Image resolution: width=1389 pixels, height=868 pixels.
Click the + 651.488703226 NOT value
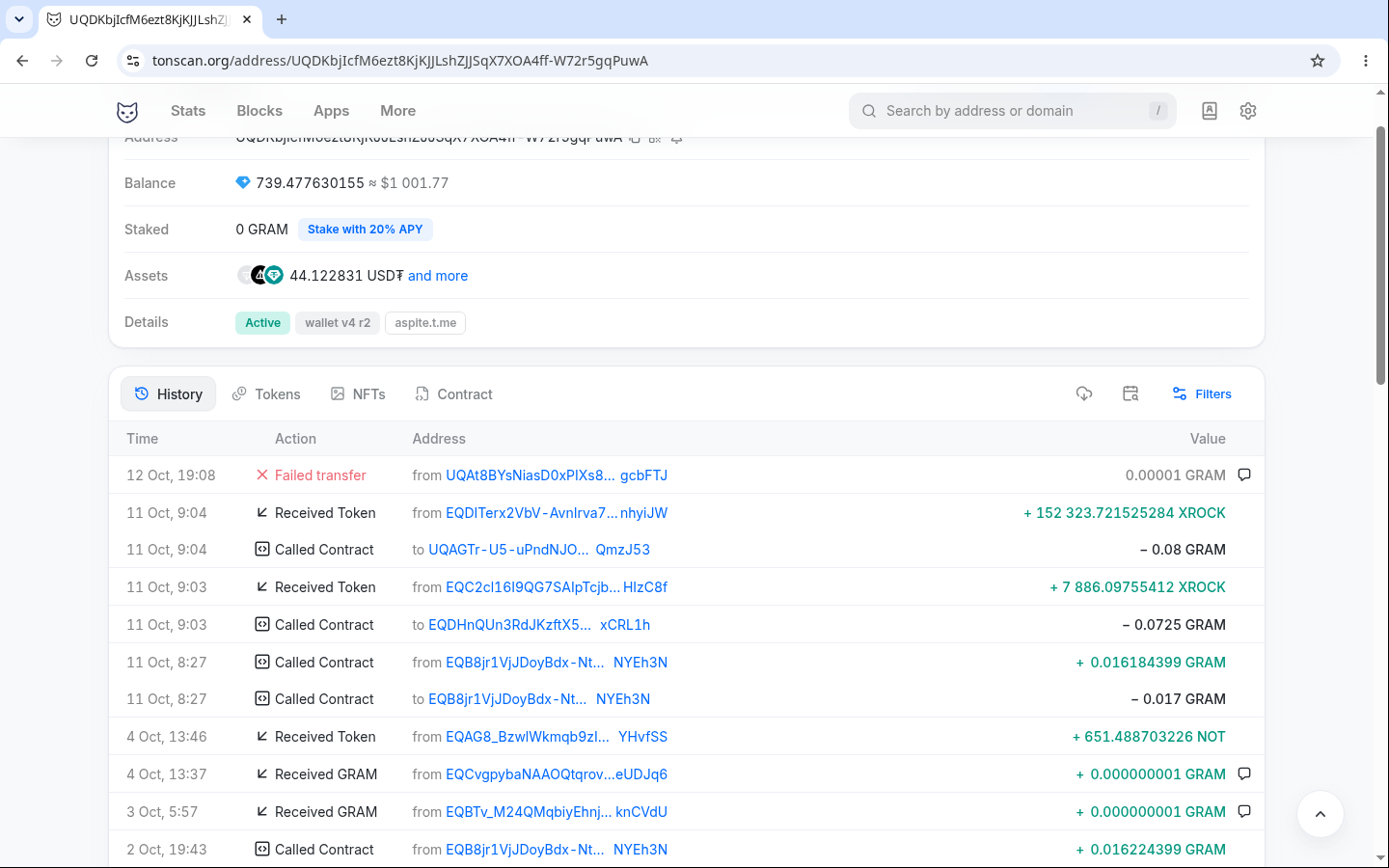[x=1149, y=736]
